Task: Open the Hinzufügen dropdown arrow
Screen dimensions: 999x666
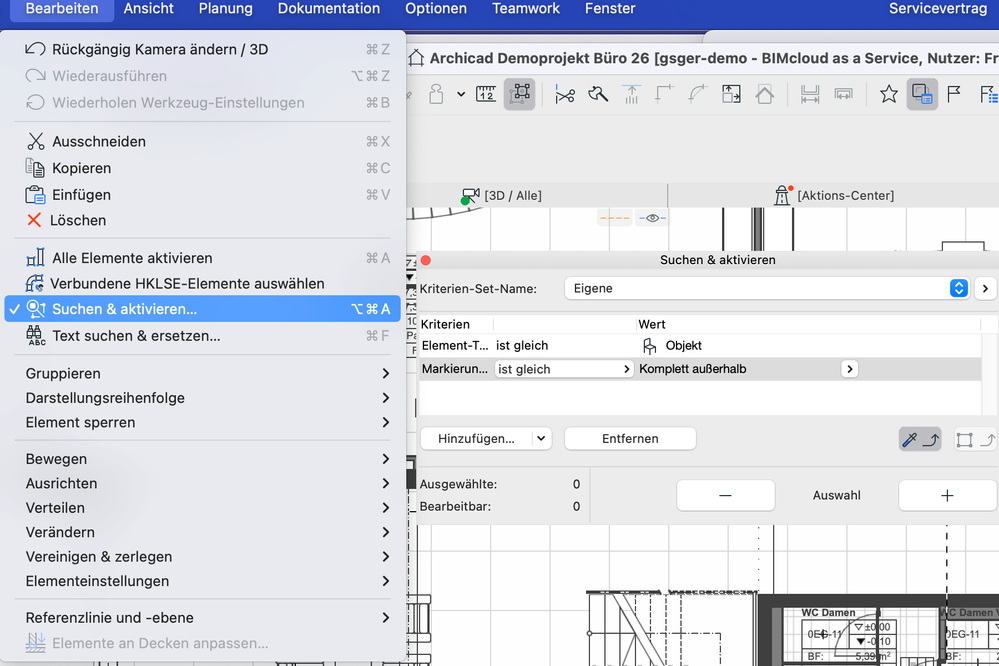Action: [541, 438]
